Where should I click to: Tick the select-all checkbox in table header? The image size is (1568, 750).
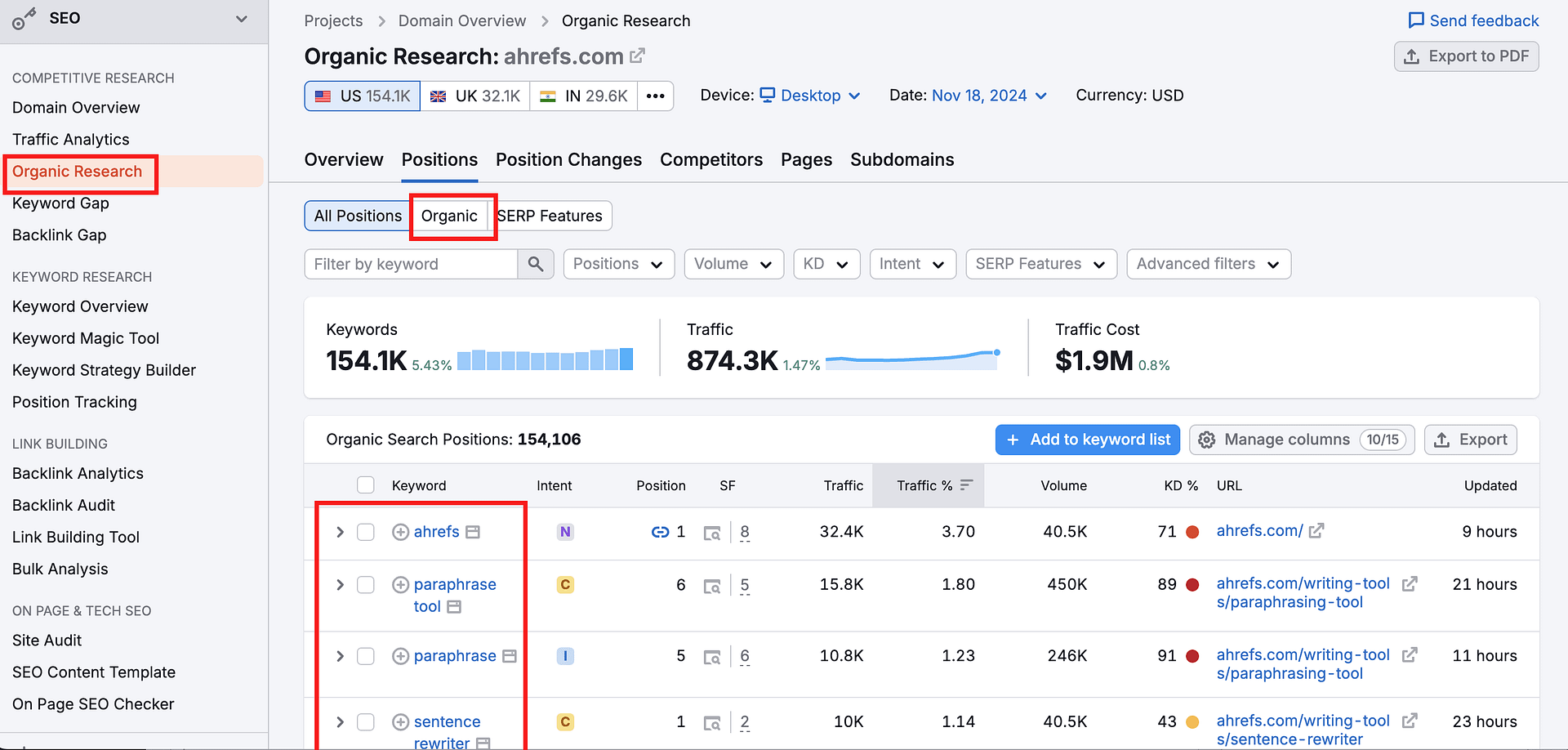point(366,485)
